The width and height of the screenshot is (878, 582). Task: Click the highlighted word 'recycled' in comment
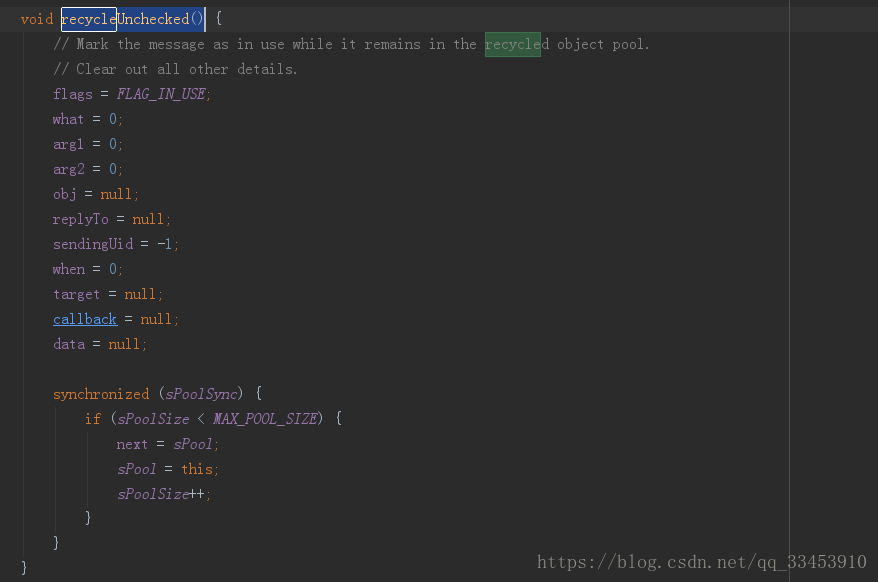(517, 44)
